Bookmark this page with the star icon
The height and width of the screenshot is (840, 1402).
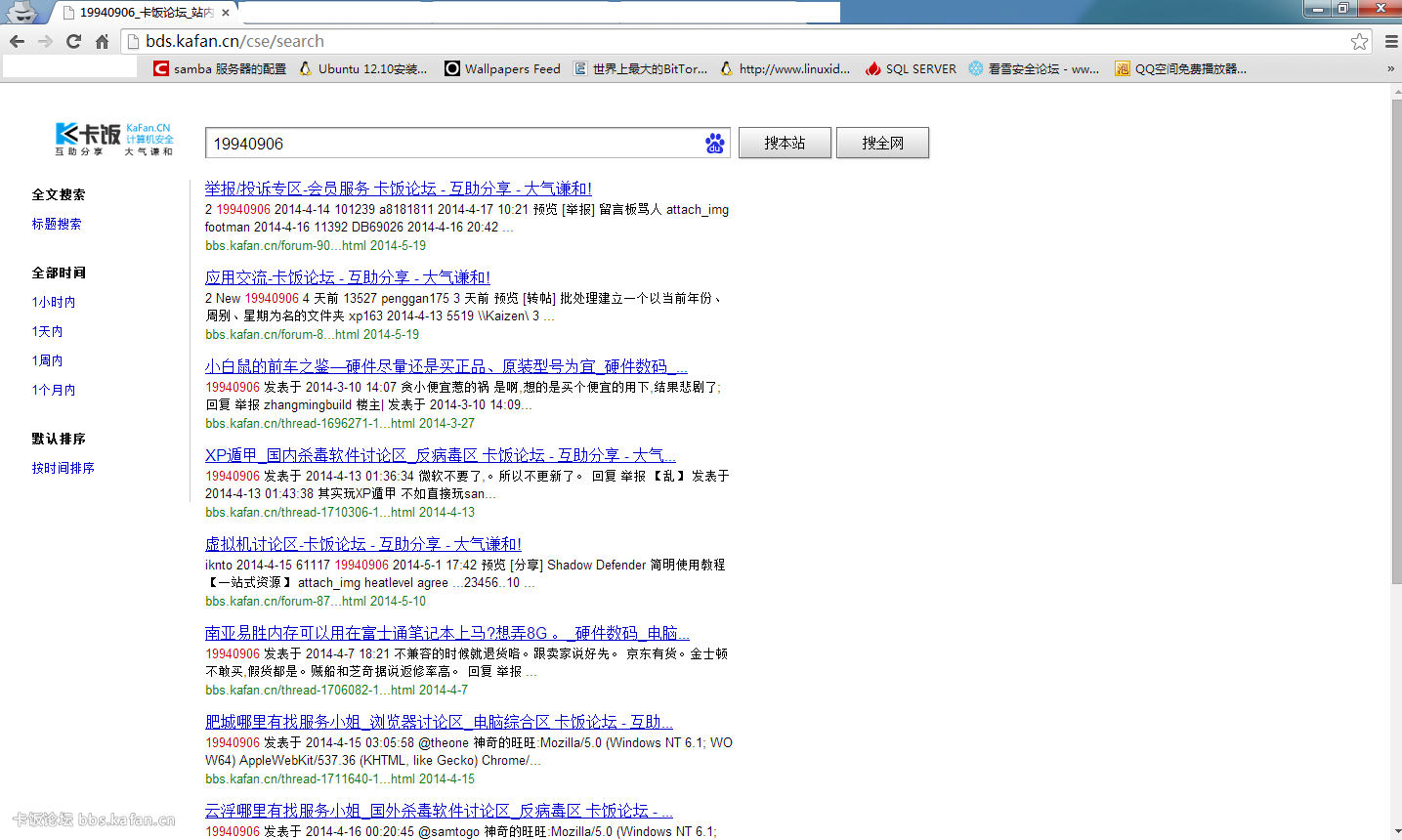point(1359,41)
